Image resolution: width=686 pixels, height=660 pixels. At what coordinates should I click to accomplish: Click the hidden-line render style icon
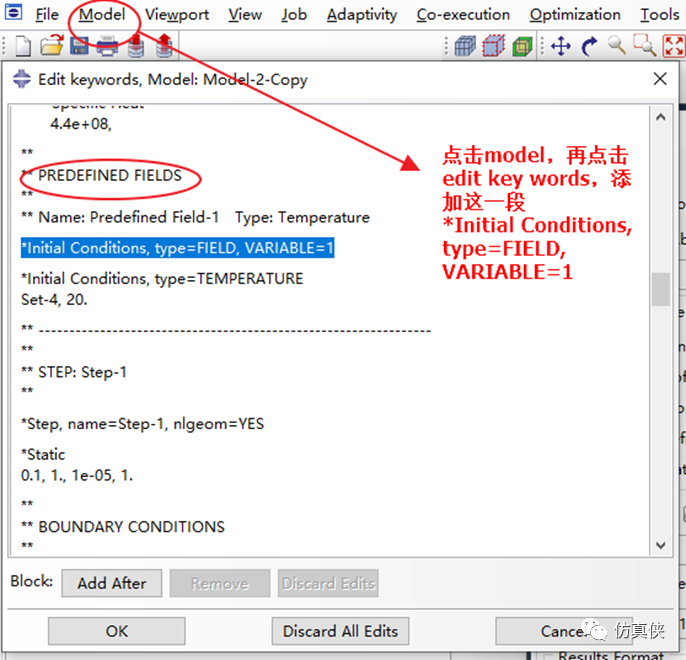494,46
